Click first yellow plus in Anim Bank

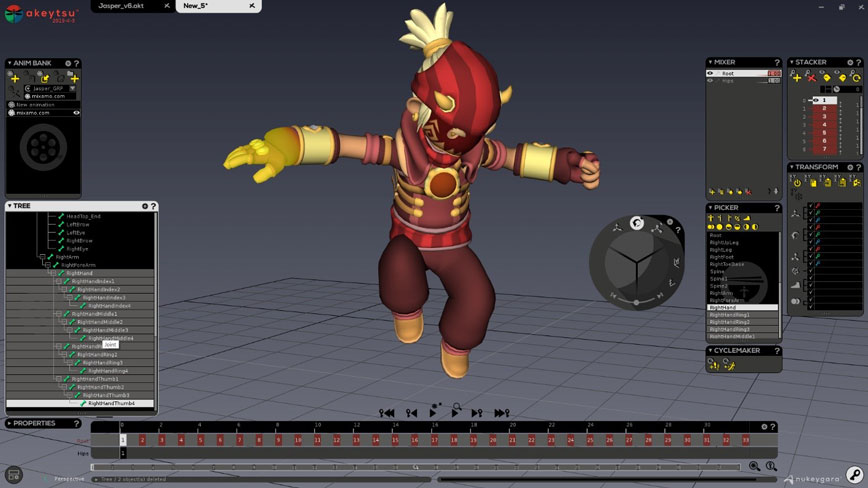(x=15, y=79)
